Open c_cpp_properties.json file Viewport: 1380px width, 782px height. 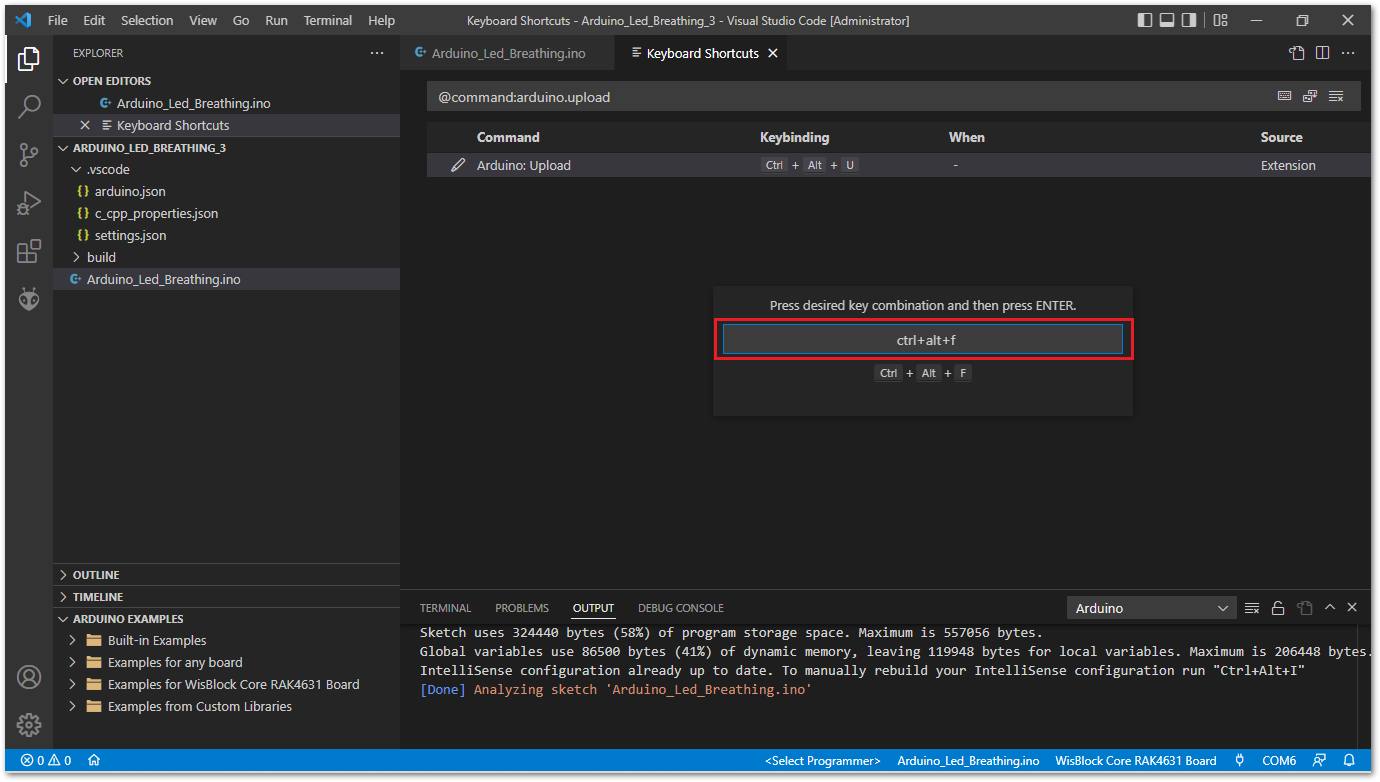click(x=156, y=213)
